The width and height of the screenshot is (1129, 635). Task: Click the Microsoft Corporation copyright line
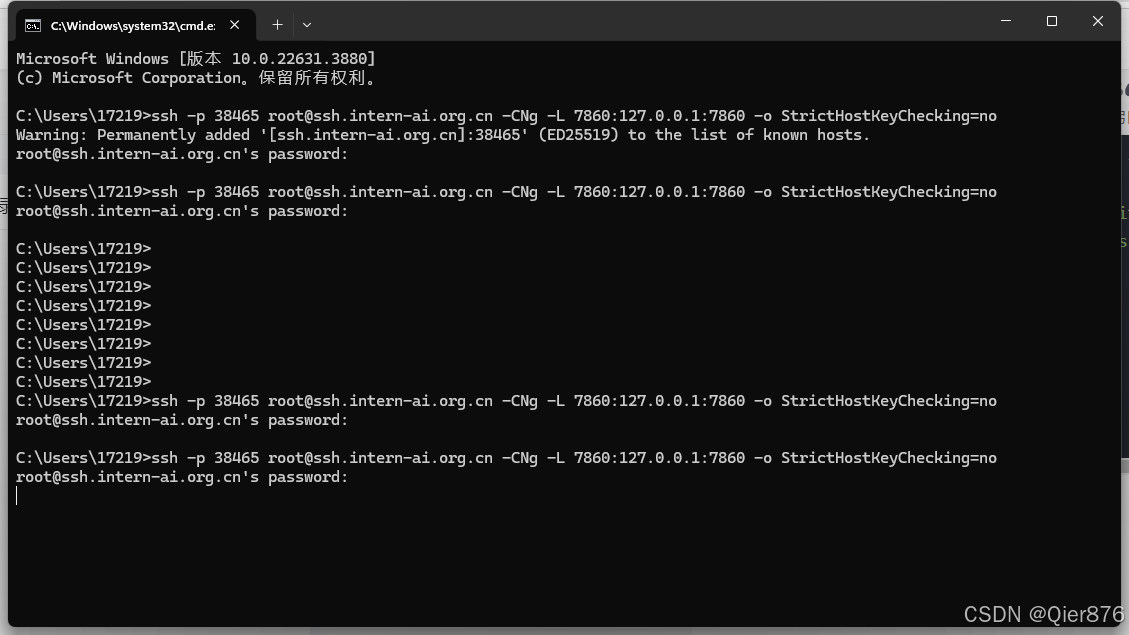190,77
